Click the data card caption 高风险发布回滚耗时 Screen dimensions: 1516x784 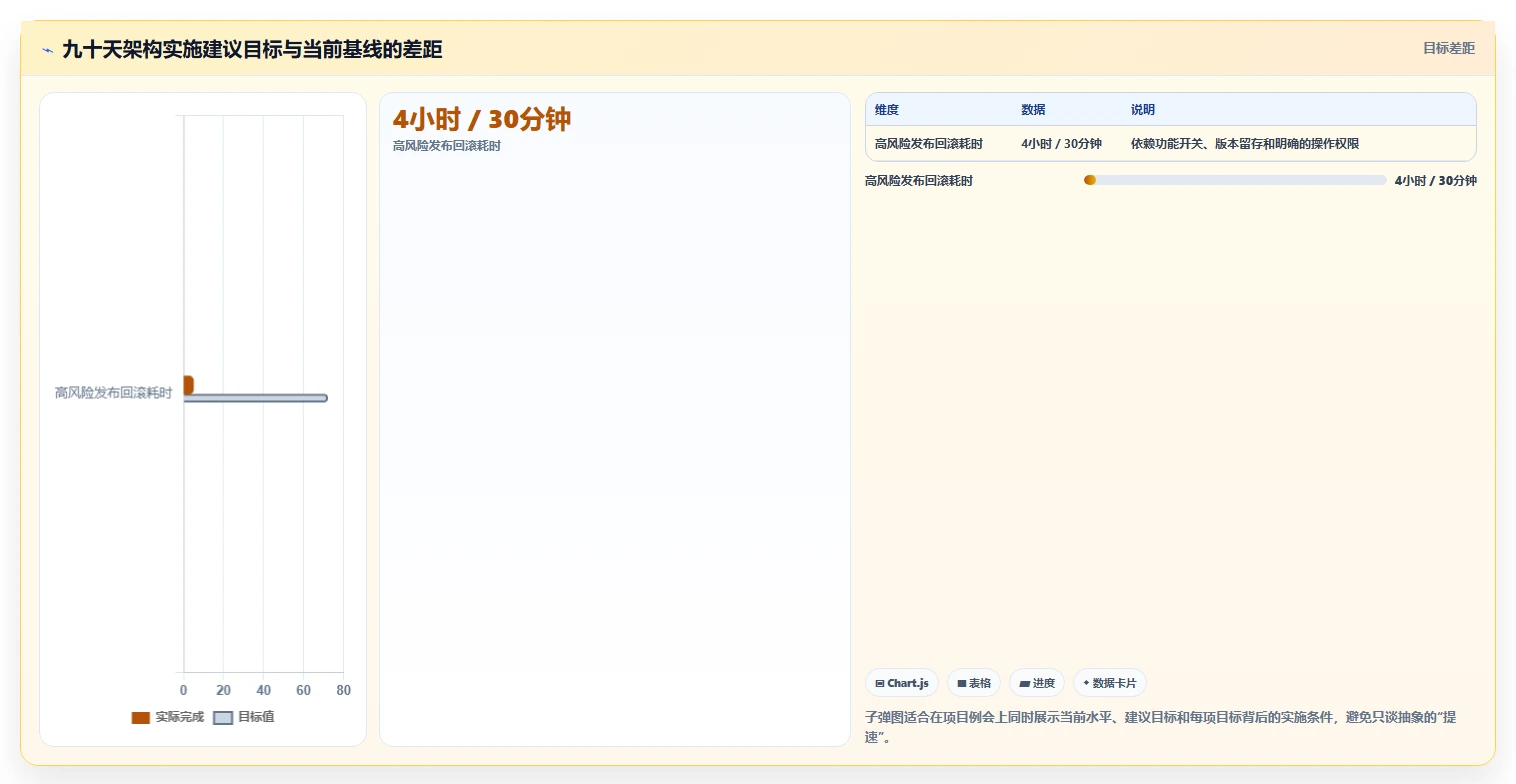(447, 146)
